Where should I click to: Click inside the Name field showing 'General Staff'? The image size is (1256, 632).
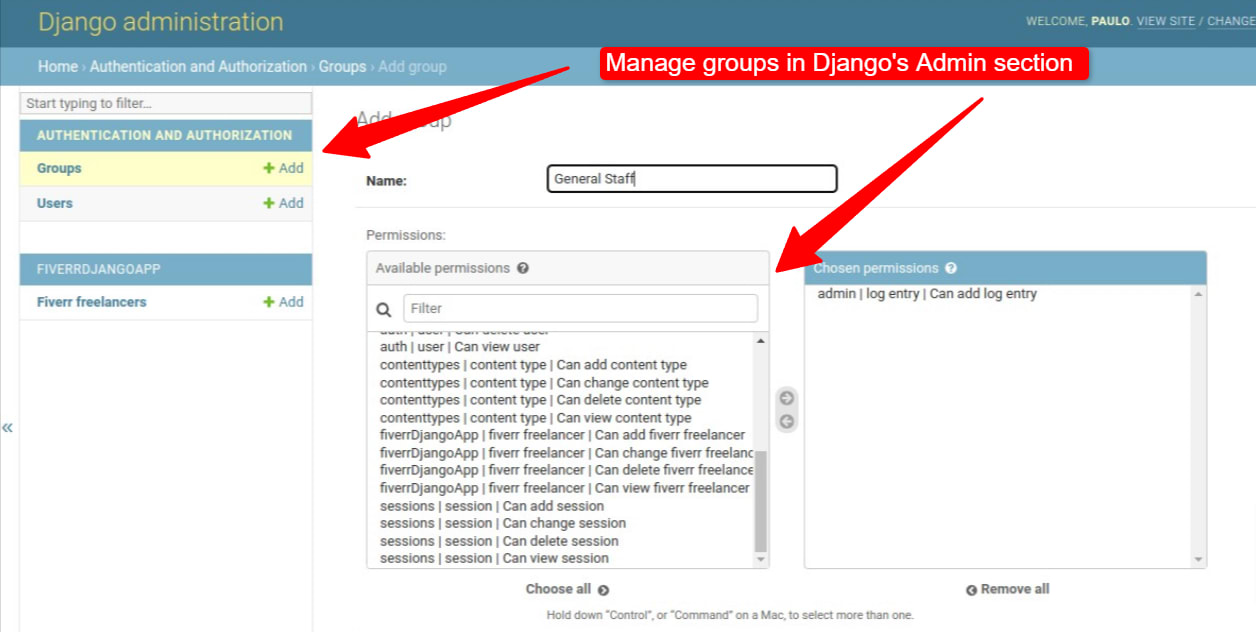pyautogui.click(x=691, y=178)
